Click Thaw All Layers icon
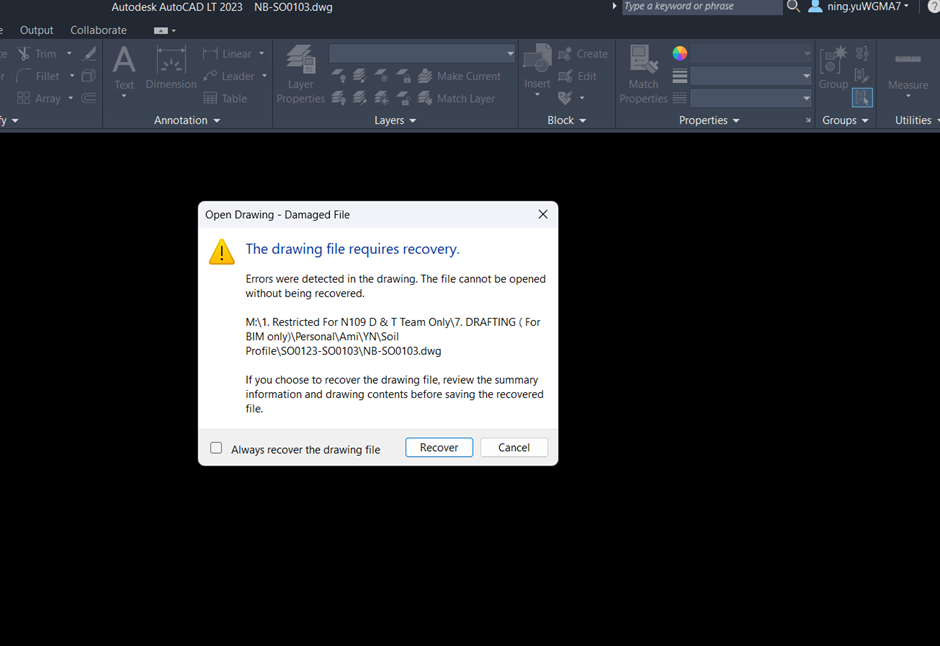This screenshot has height=646, width=940. [x=381, y=98]
